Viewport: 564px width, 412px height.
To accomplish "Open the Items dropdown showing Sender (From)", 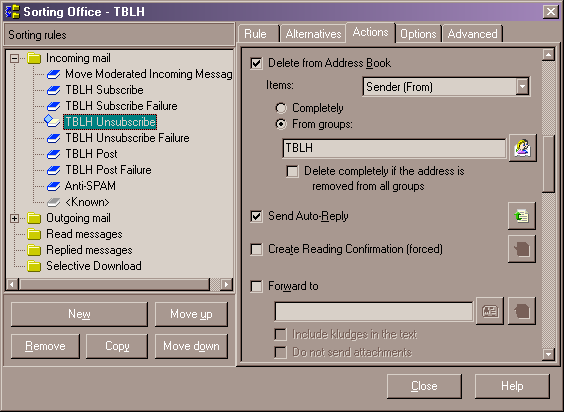I will [x=446, y=87].
